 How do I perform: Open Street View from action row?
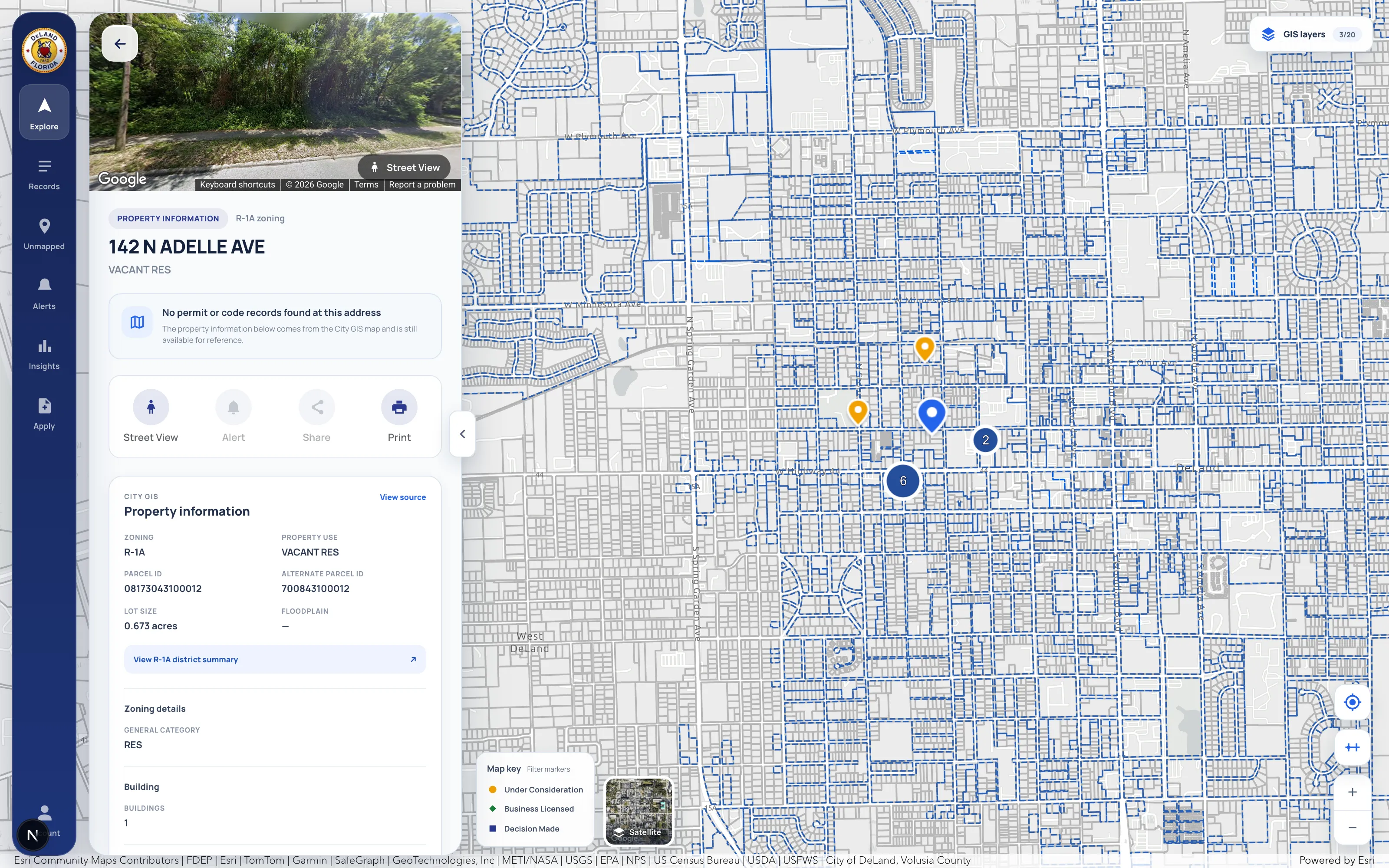[151, 416]
